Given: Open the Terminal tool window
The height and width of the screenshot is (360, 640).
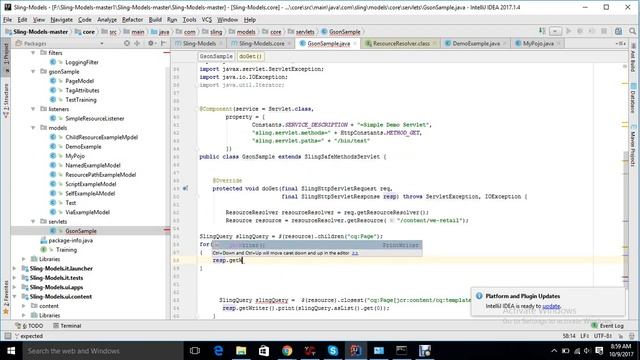Looking at the screenshot, I should click(x=67, y=325).
